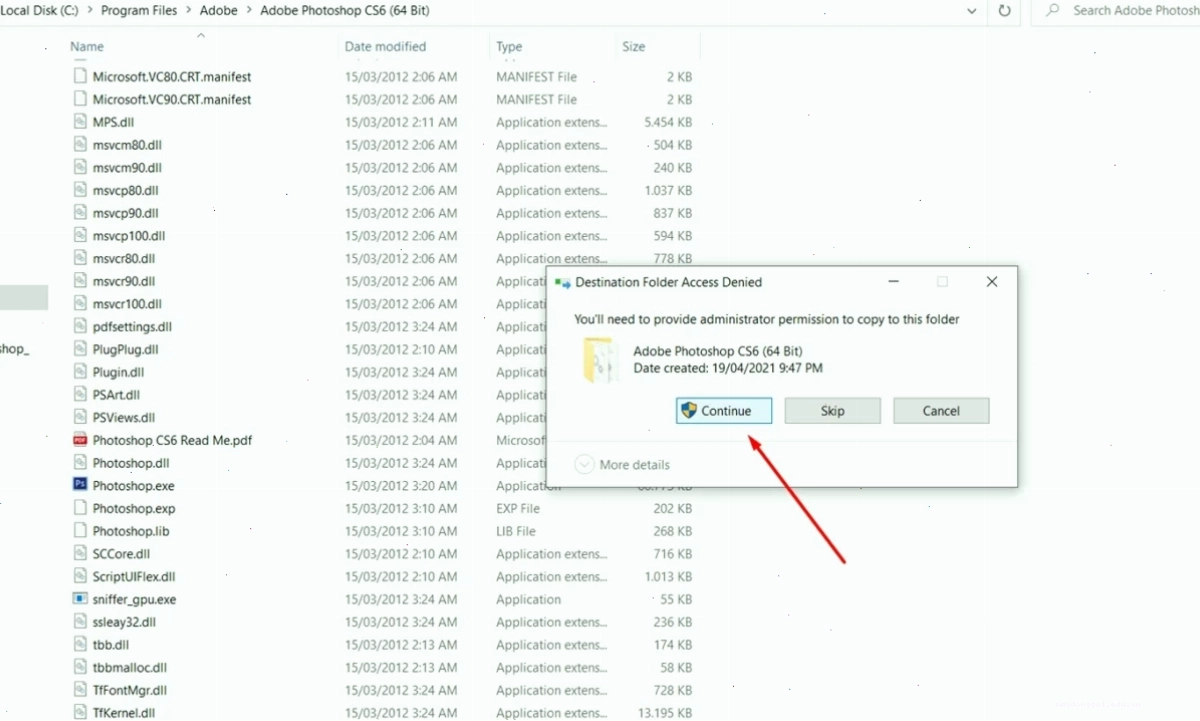Click the 5.454 KB size value

tap(668, 122)
